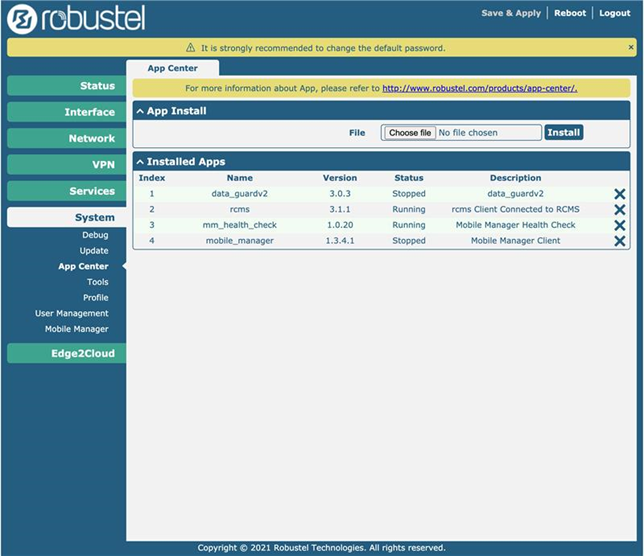
Task: Remove the rcms app using its X icon
Action: pos(619,209)
